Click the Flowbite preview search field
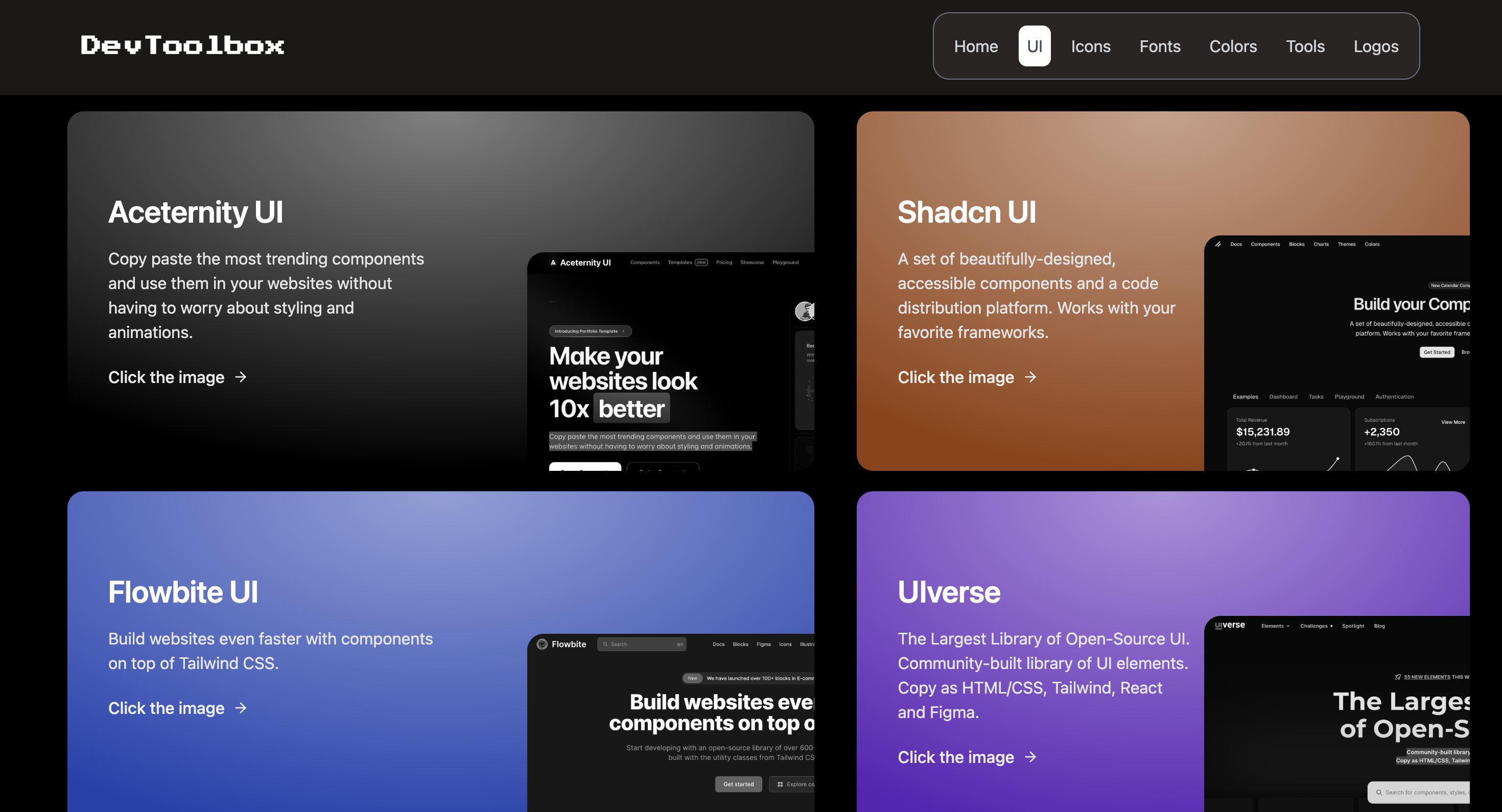Screen dimensions: 1502x812 pyautogui.click(x=641, y=644)
